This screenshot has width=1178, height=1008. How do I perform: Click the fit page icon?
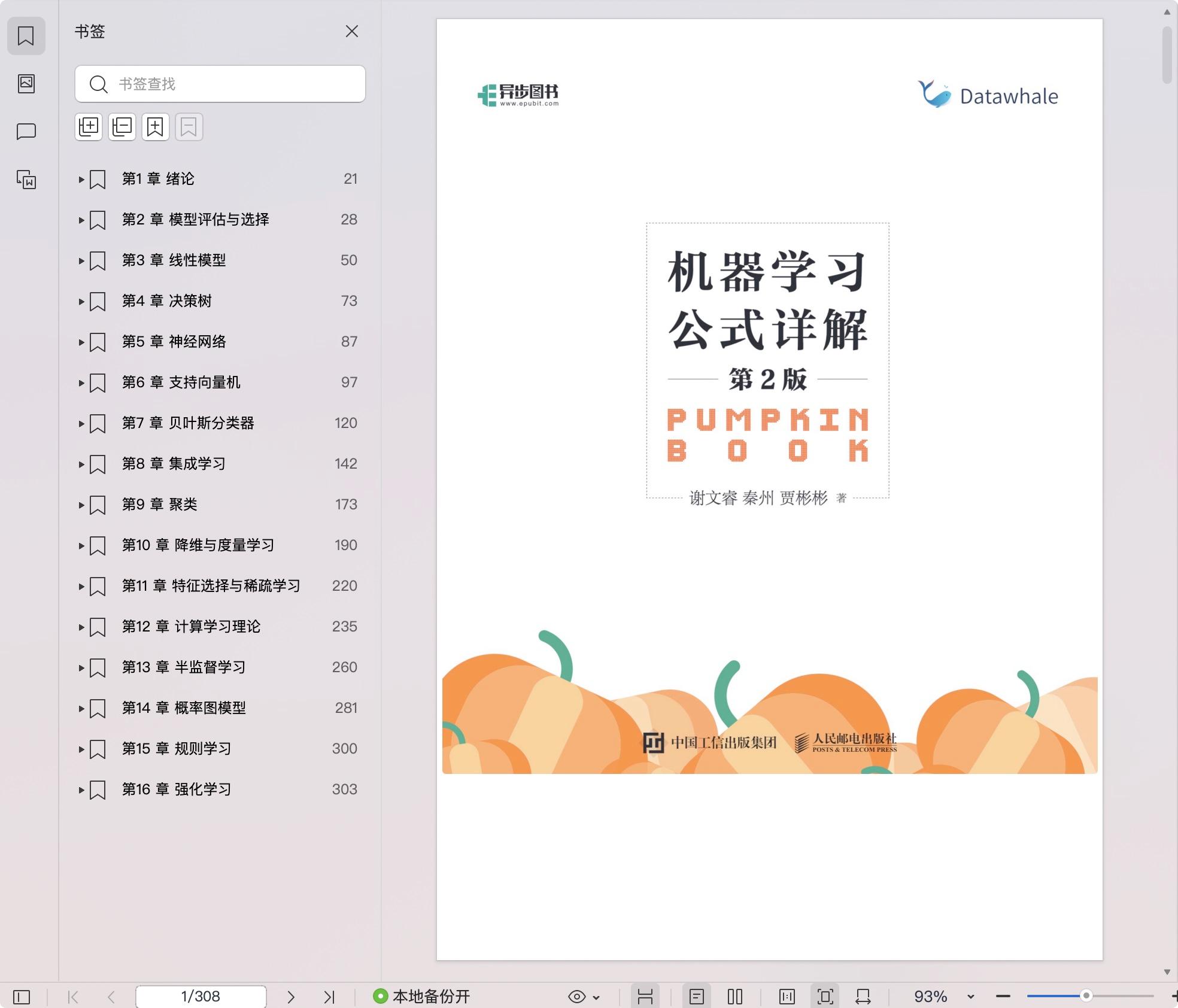click(x=825, y=997)
